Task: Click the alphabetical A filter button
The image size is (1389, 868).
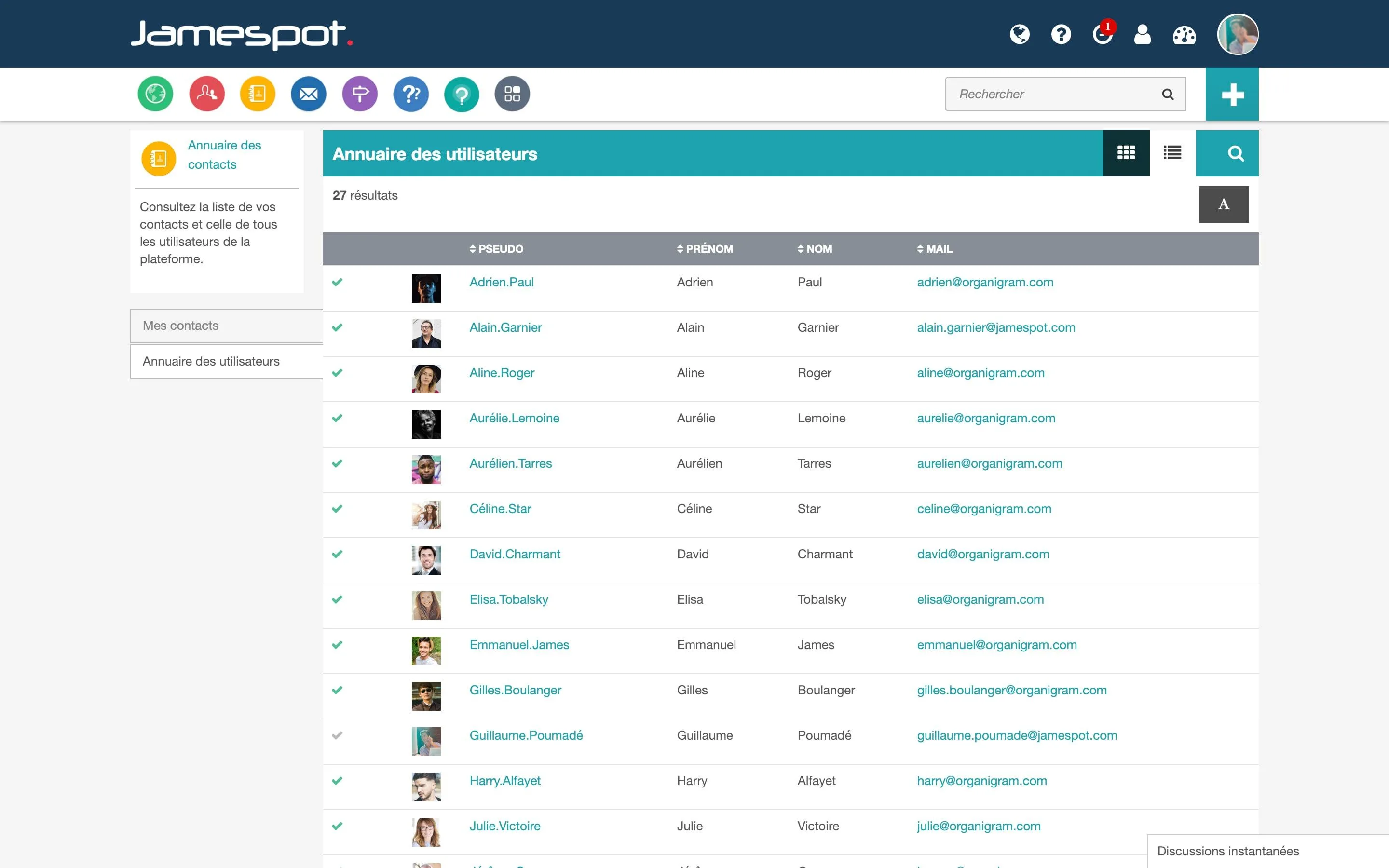Action: pyautogui.click(x=1224, y=204)
